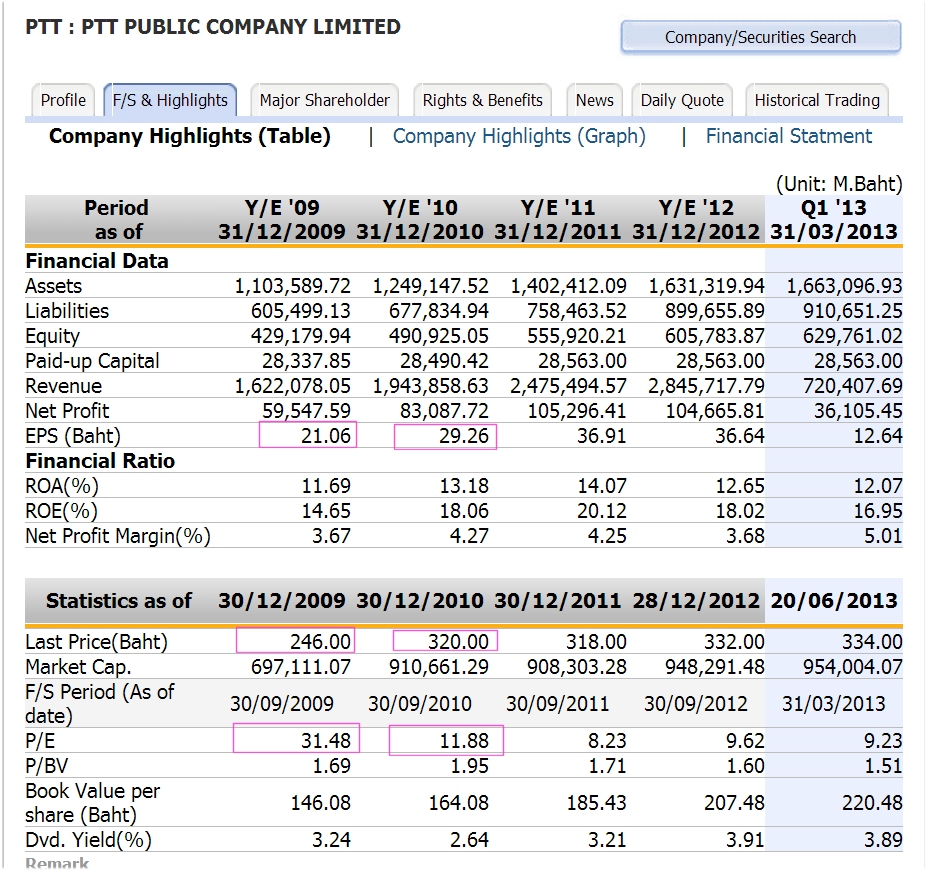The image size is (926, 870).
Task: Click the ROA(%) row label
Action: (x=62, y=485)
